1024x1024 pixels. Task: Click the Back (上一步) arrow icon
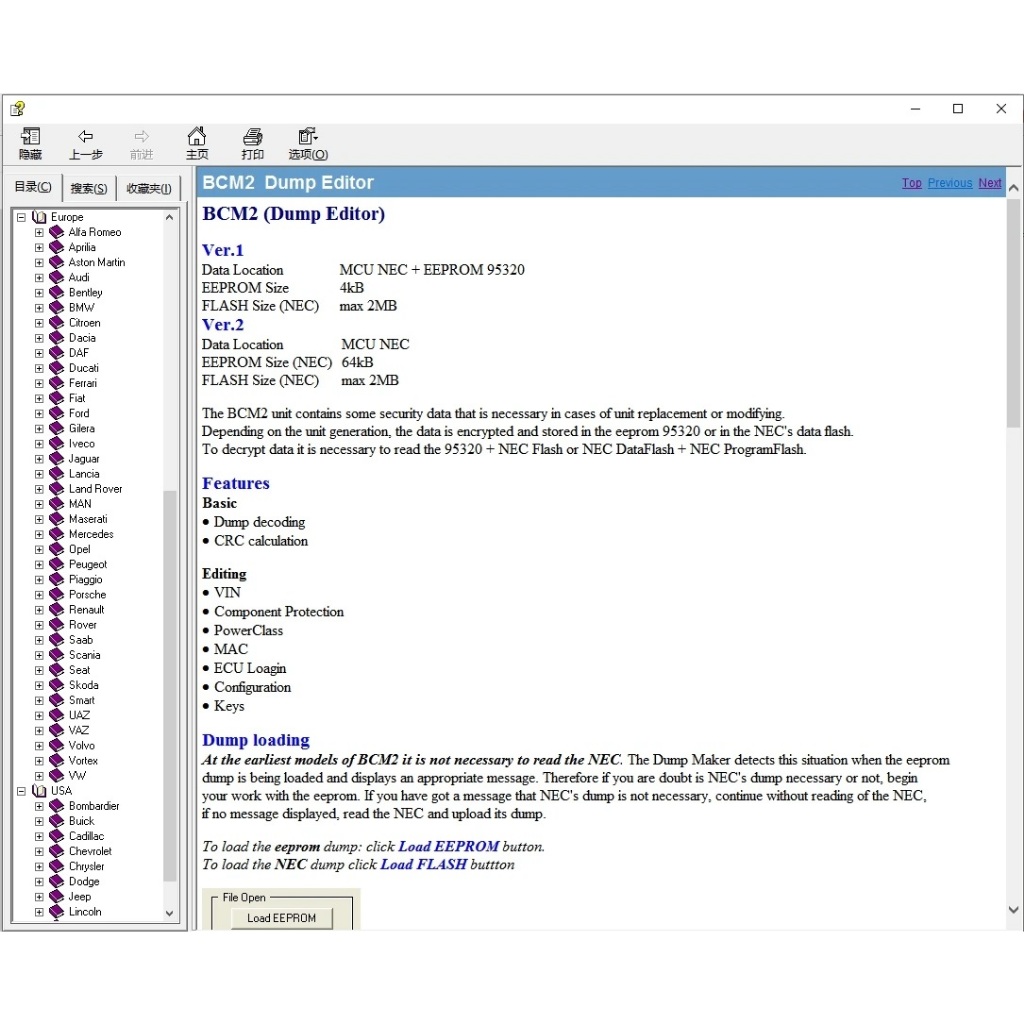point(86,137)
